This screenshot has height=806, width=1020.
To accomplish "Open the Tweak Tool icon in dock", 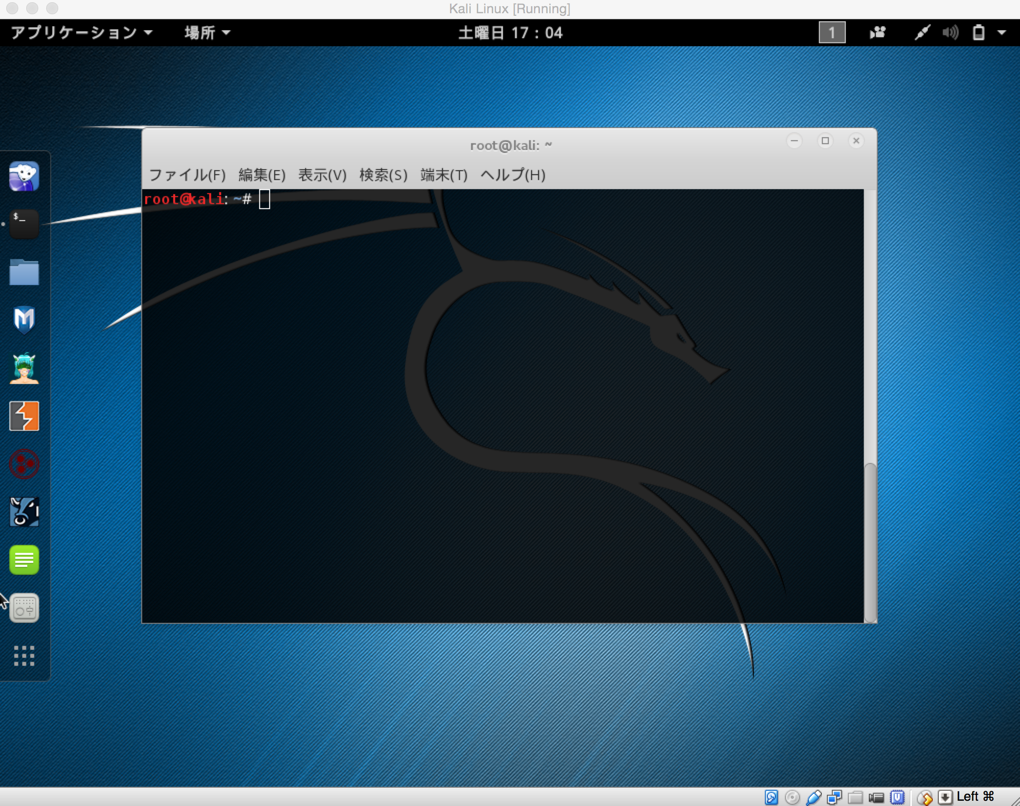I will [x=24, y=608].
